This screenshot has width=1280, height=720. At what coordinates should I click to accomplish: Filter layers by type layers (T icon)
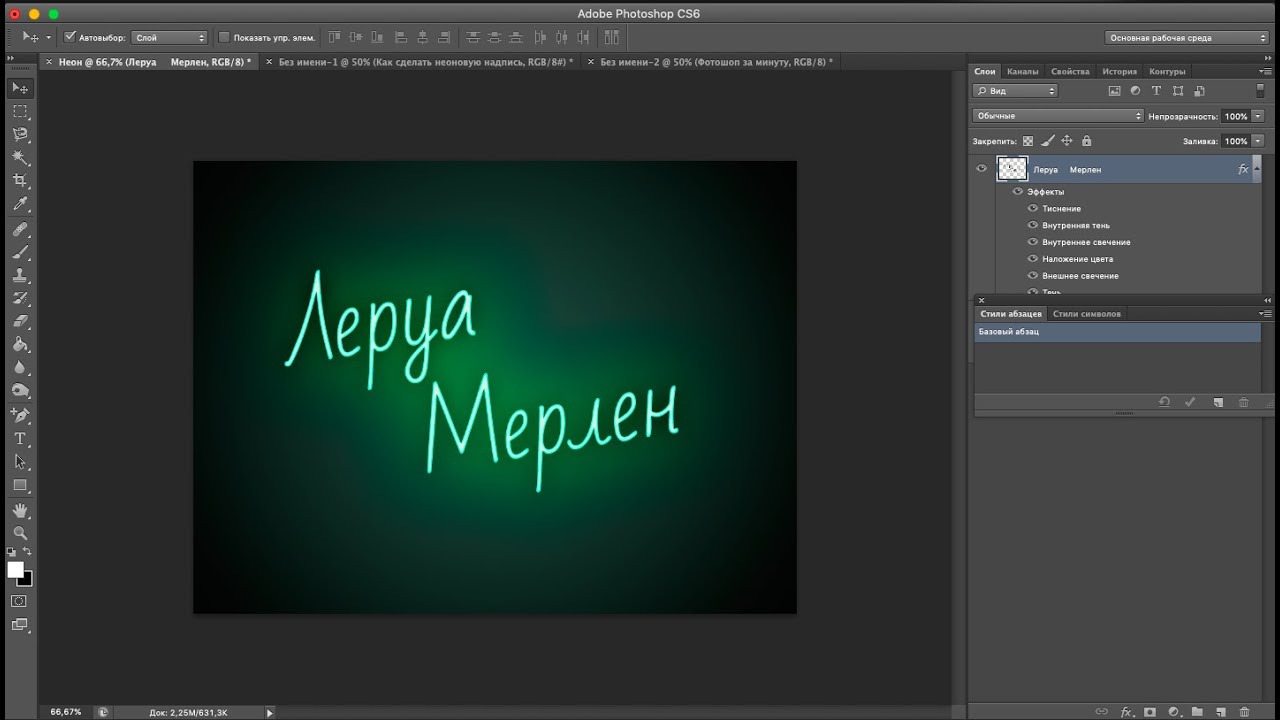tap(1156, 90)
